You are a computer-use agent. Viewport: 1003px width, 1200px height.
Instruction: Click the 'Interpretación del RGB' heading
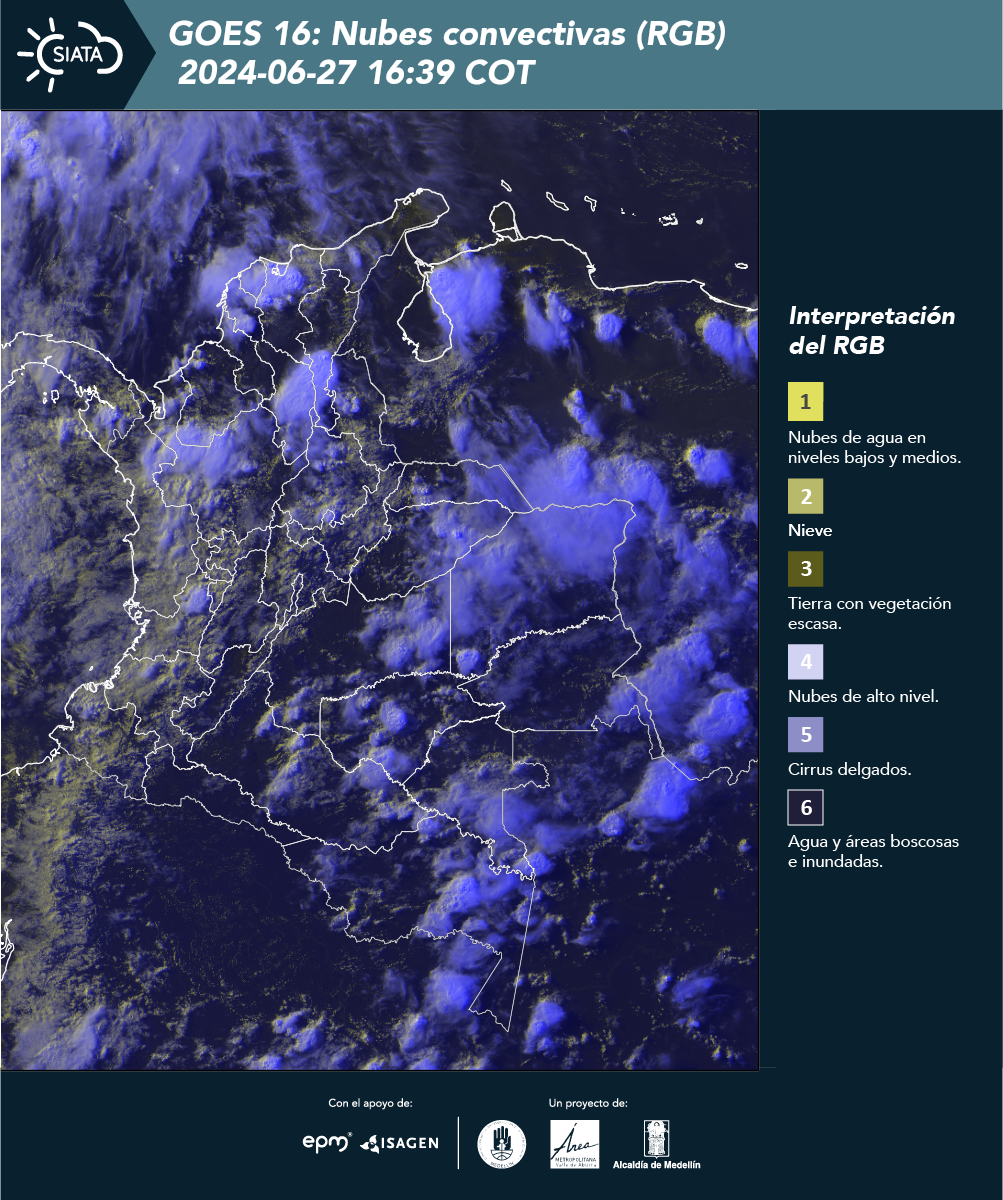(872, 331)
